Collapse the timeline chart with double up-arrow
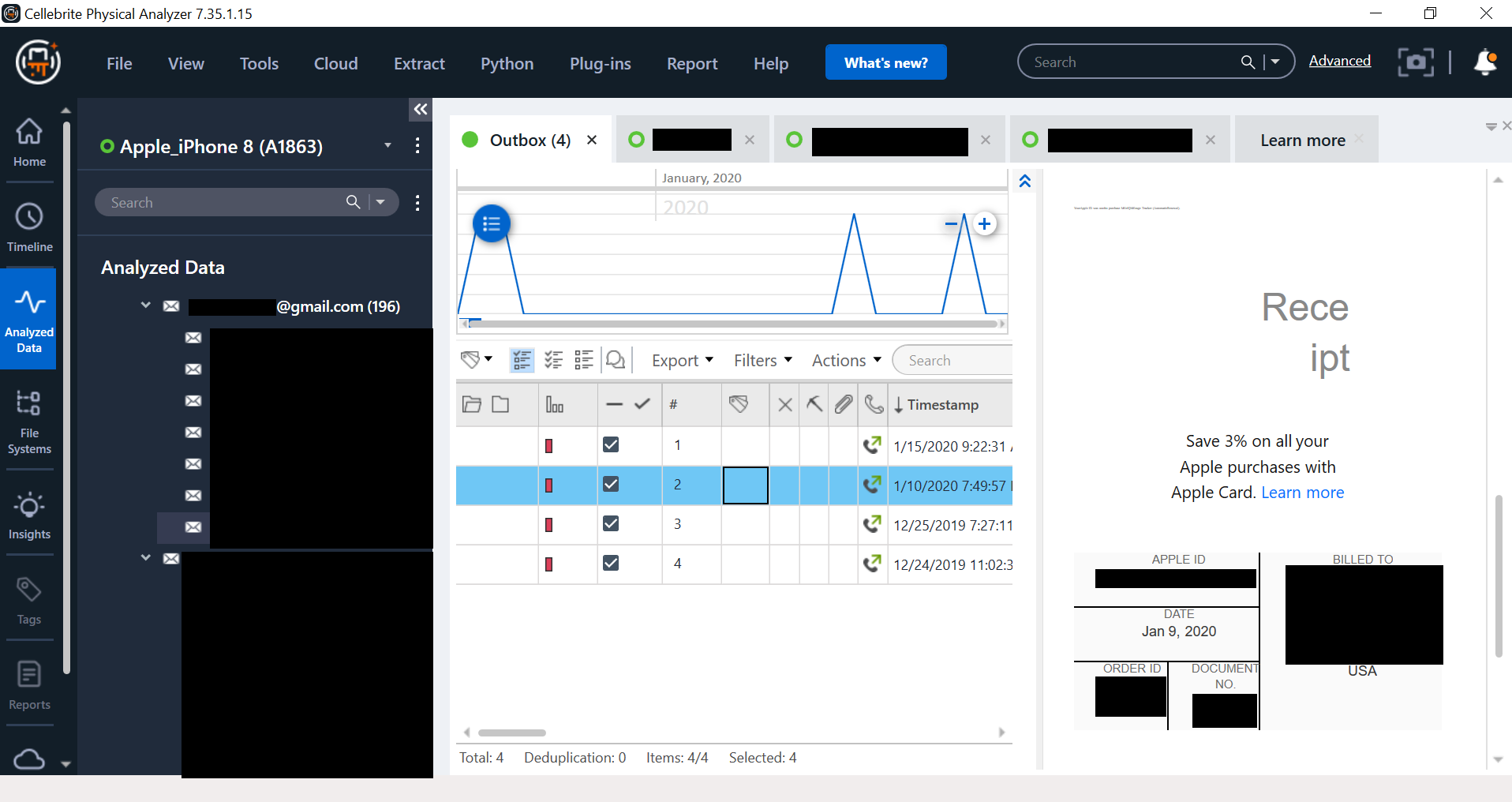 pyautogui.click(x=1024, y=181)
